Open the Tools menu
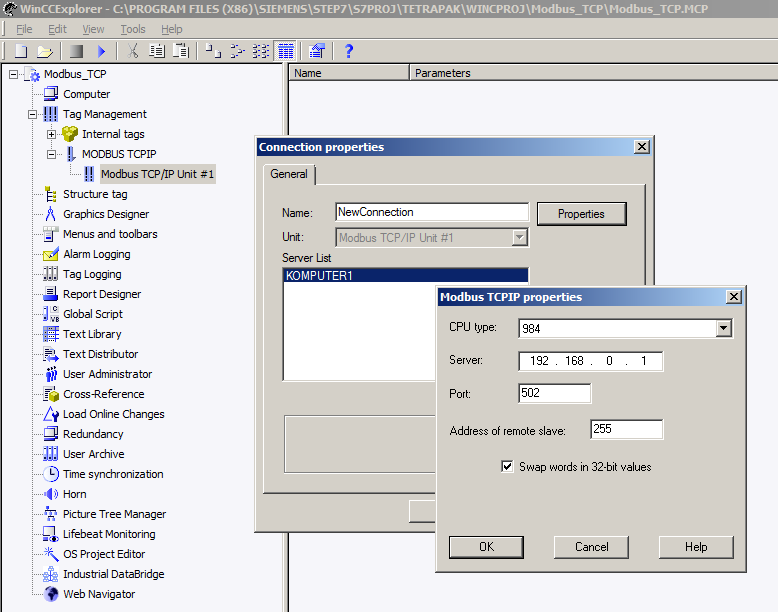 (133, 29)
